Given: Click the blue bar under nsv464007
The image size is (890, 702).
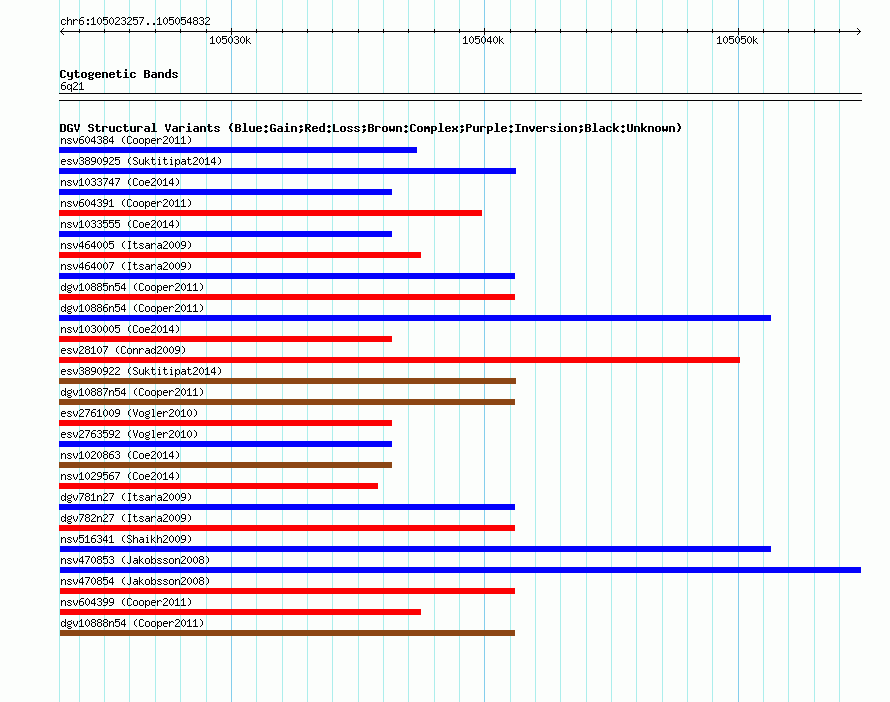Looking at the screenshot, I should click(x=287, y=276).
